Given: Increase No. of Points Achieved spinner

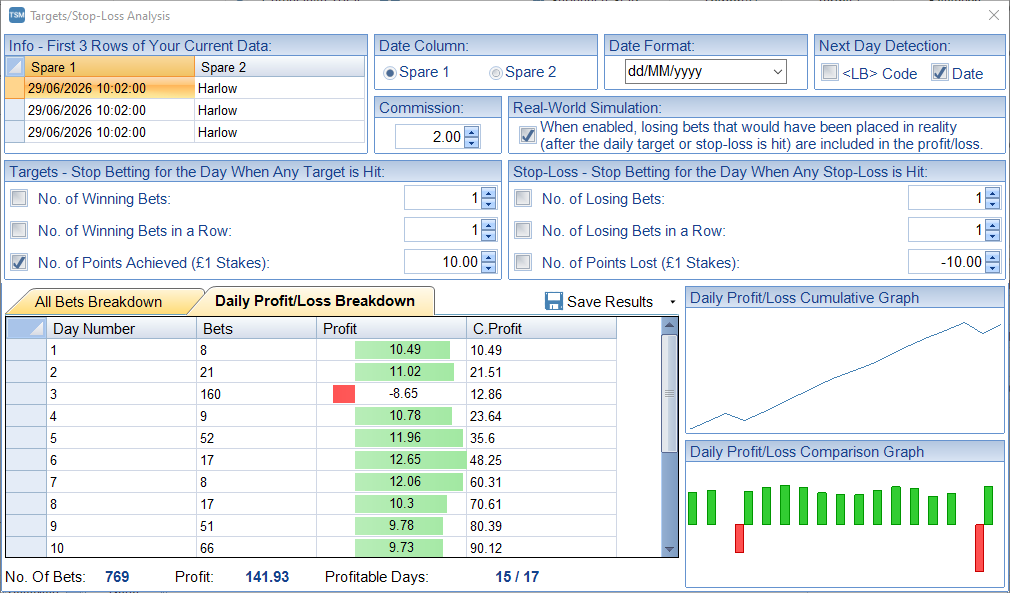Looking at the screenshot, I should click(488, 256).
